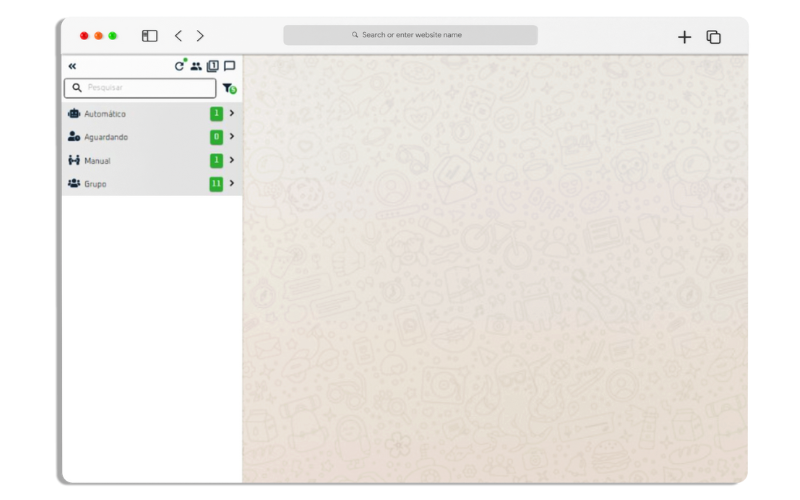
Task: Click the magnifier icon in Pesquisar field
Action: [77, 88]
